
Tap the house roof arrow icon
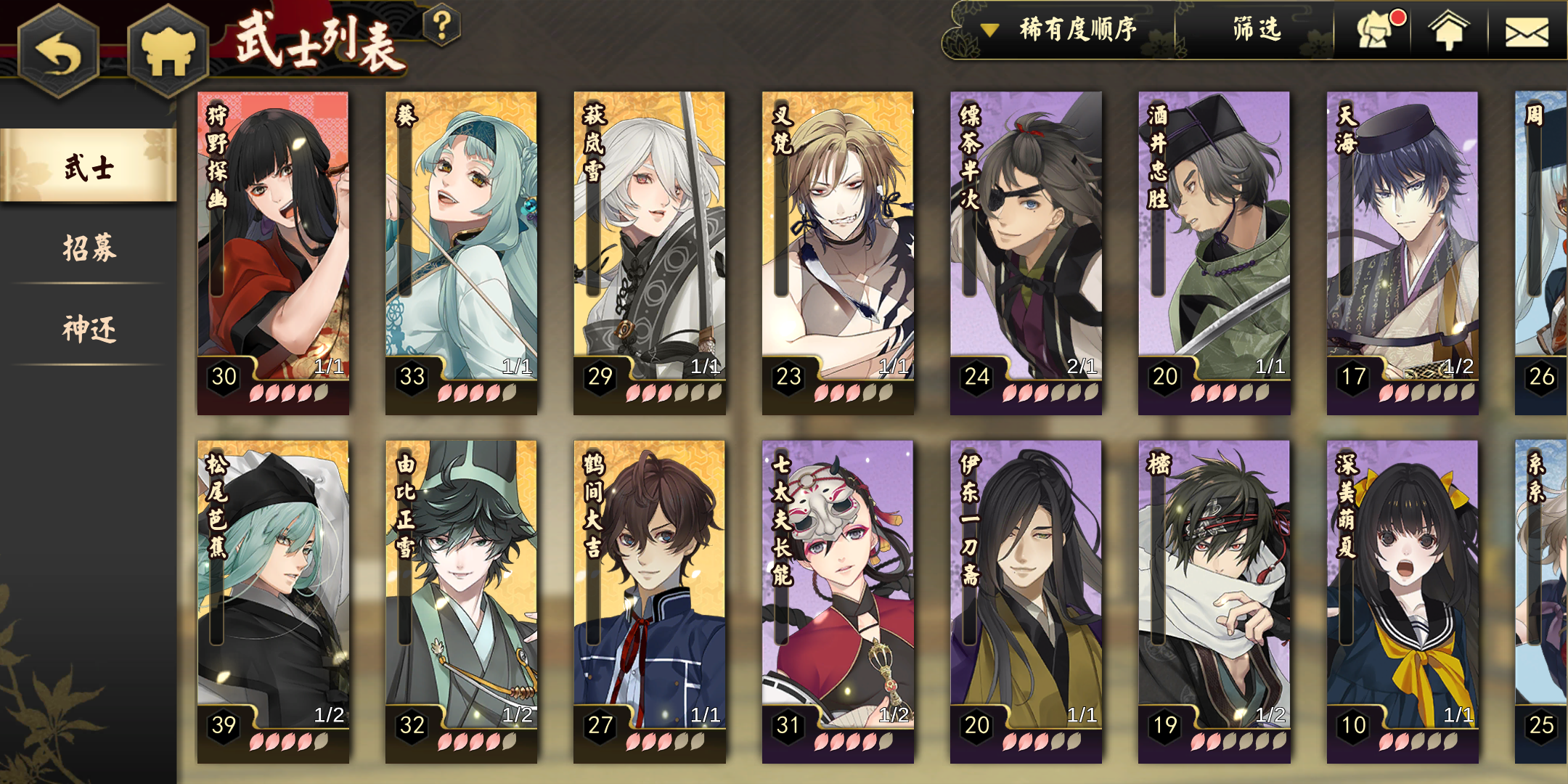click(x=1449, y=32)
